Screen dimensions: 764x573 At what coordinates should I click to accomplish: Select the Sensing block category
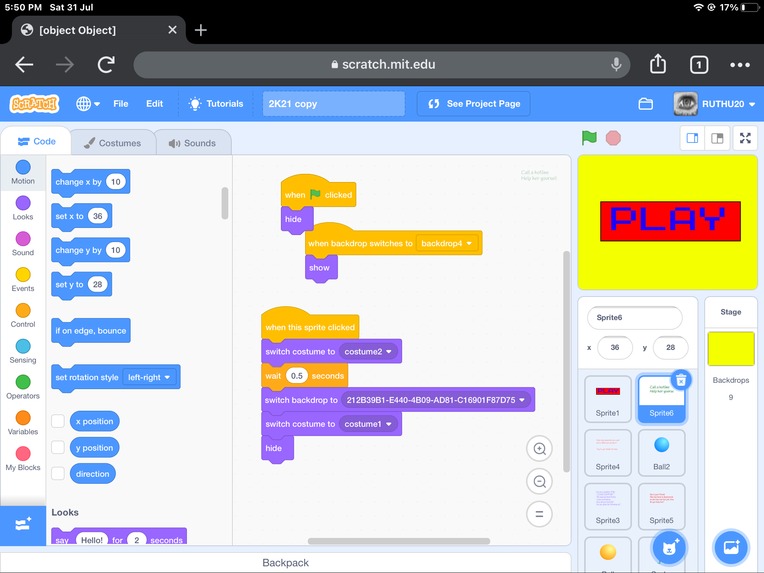[x=23, y=351]
